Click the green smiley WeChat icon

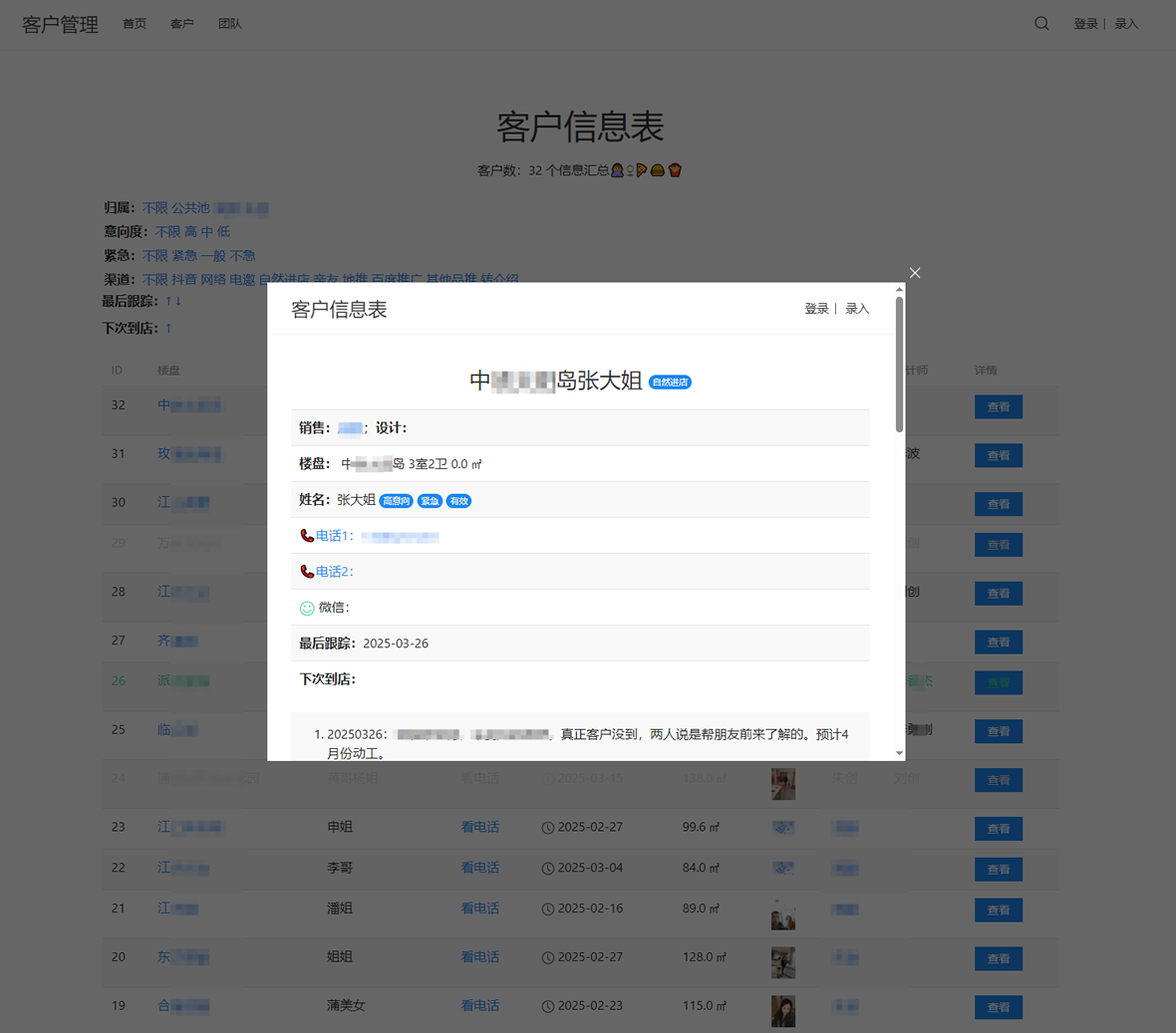307,608
